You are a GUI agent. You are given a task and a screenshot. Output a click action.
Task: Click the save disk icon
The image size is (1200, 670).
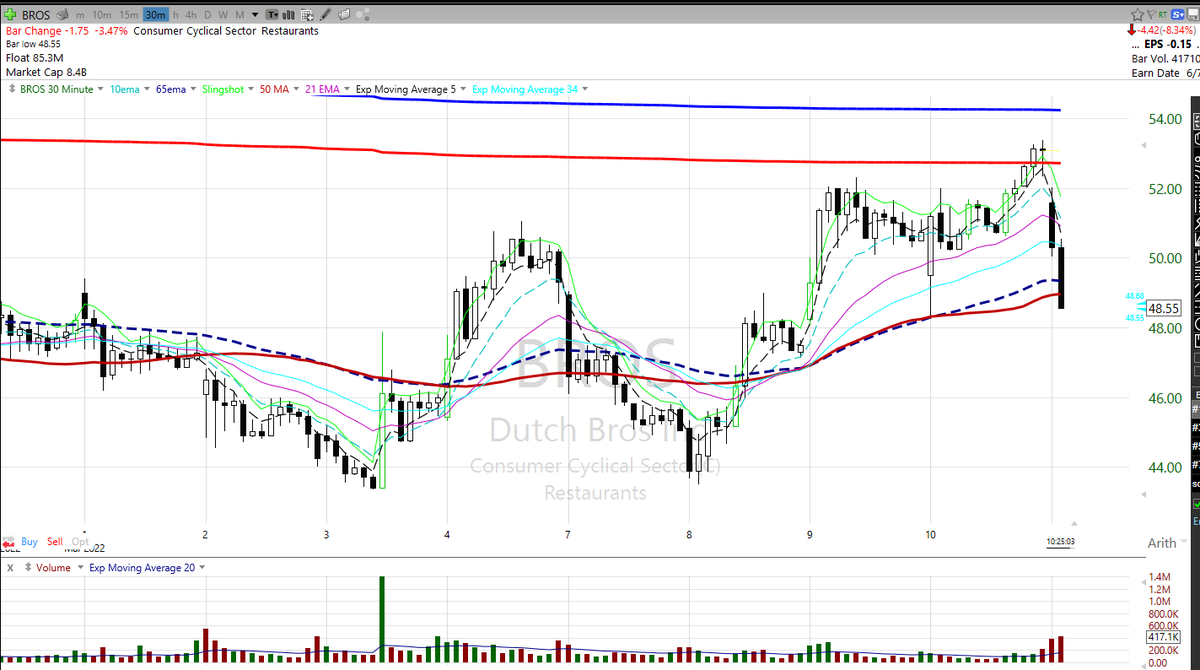(x=1193, y=14)
